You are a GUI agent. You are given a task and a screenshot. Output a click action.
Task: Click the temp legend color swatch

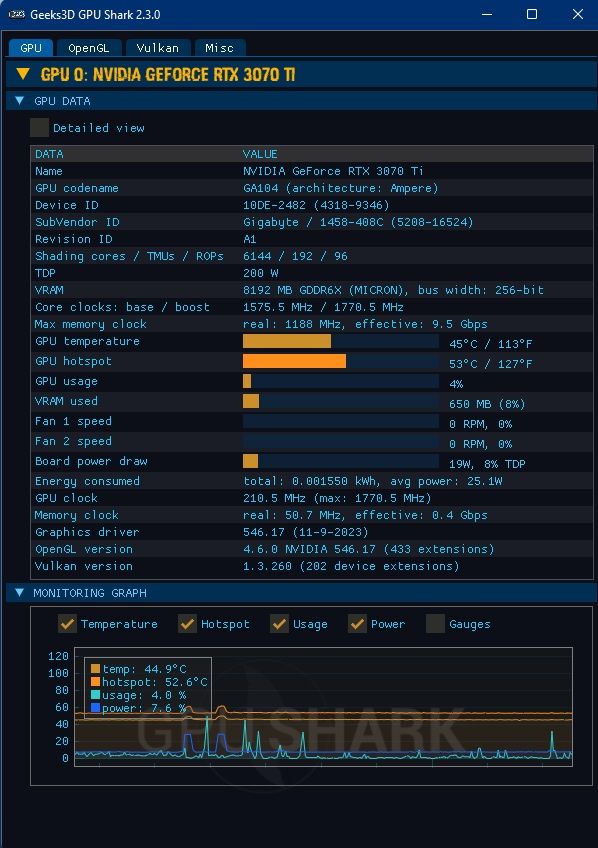[95, 669]
